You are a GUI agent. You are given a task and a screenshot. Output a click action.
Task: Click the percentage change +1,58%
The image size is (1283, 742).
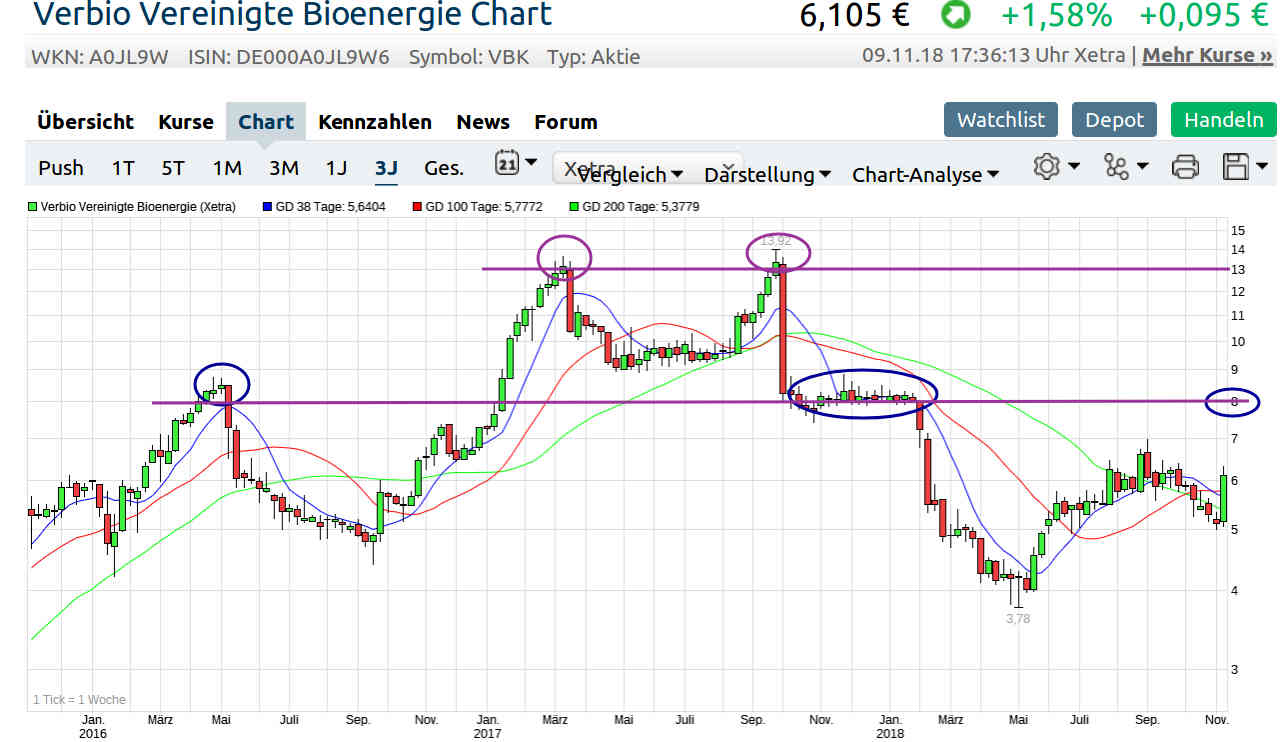[1056, 15]
